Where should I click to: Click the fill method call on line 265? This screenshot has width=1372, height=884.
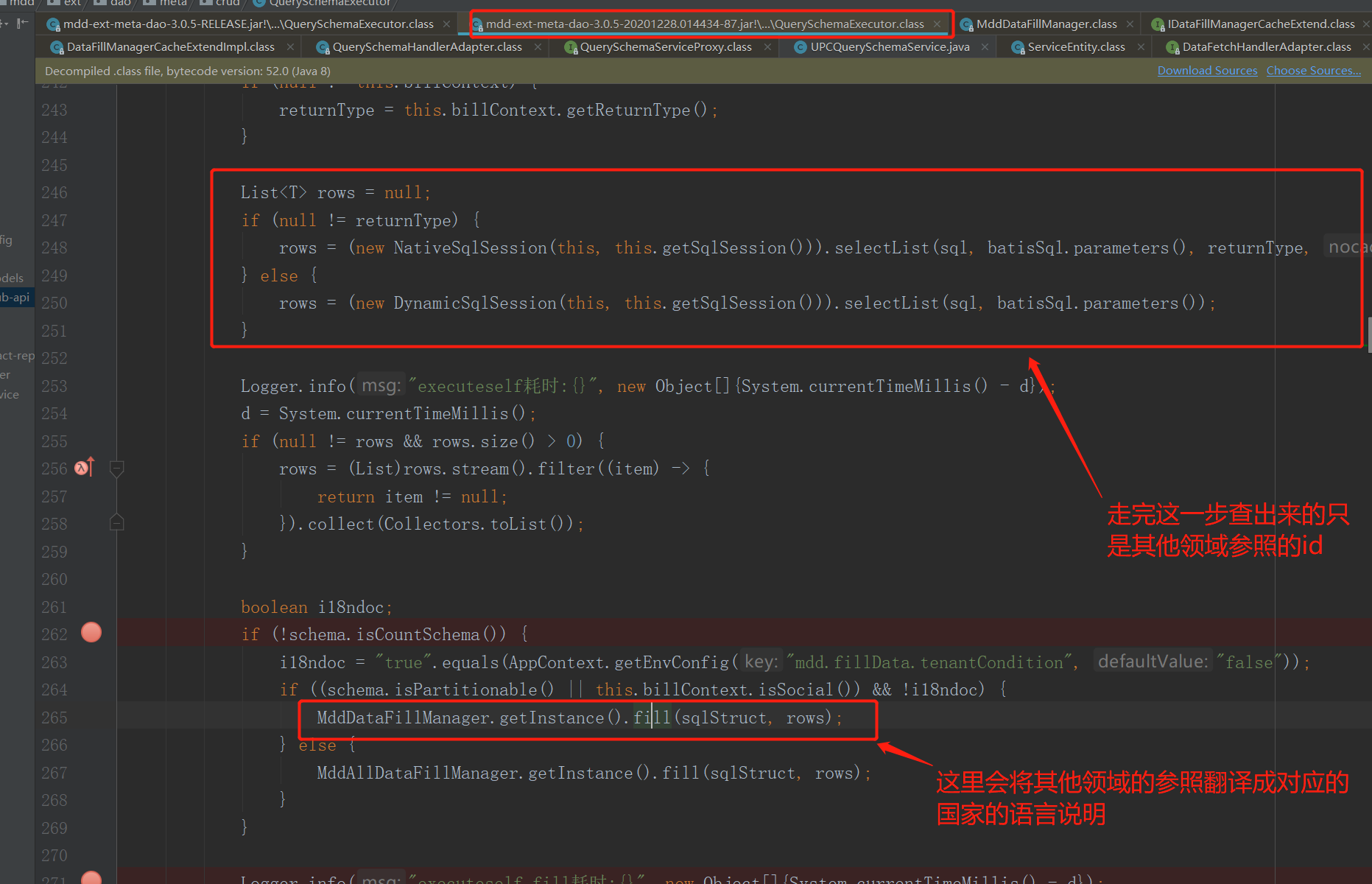[652, 718]
